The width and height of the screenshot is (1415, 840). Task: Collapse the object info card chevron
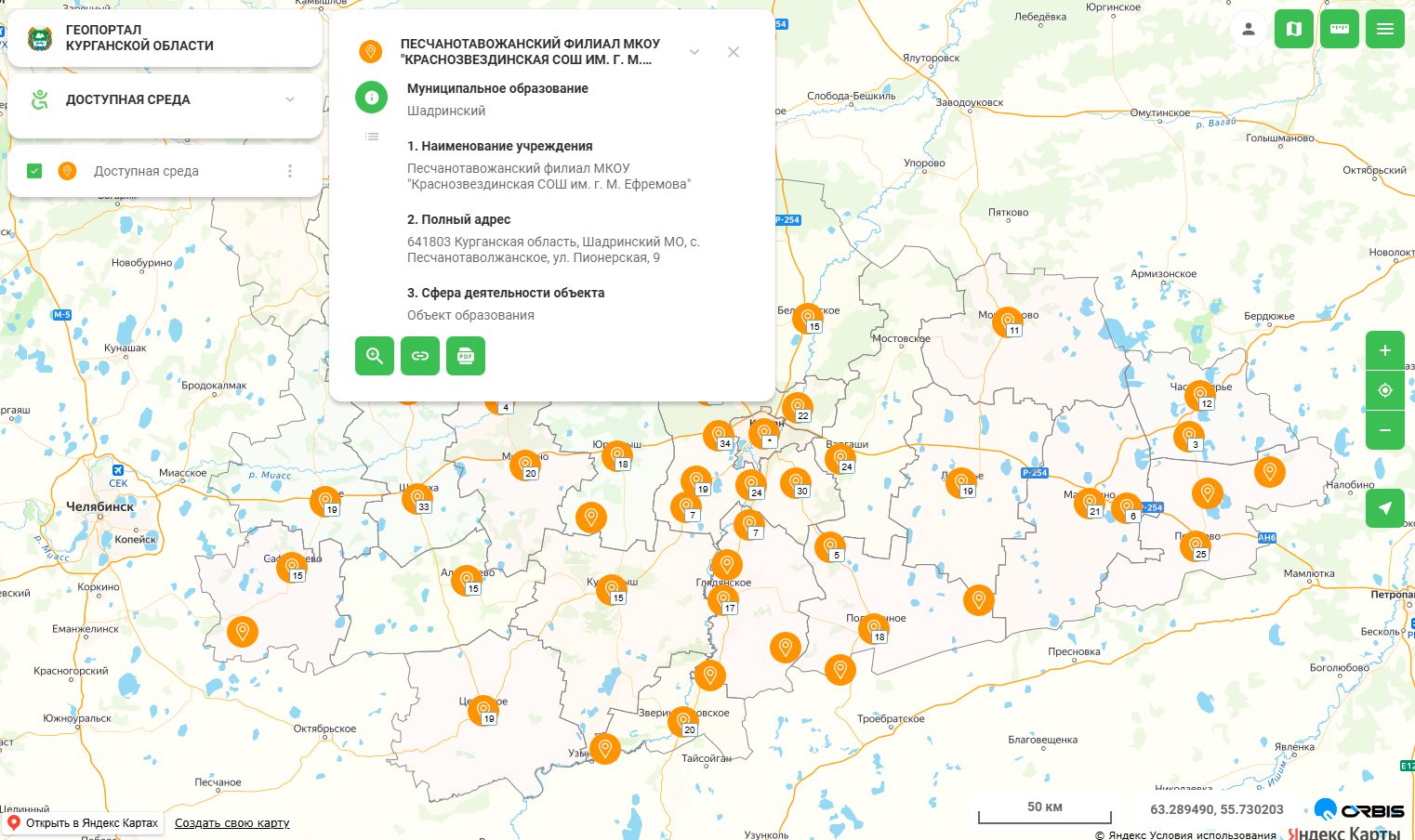(x=694, y=52)
